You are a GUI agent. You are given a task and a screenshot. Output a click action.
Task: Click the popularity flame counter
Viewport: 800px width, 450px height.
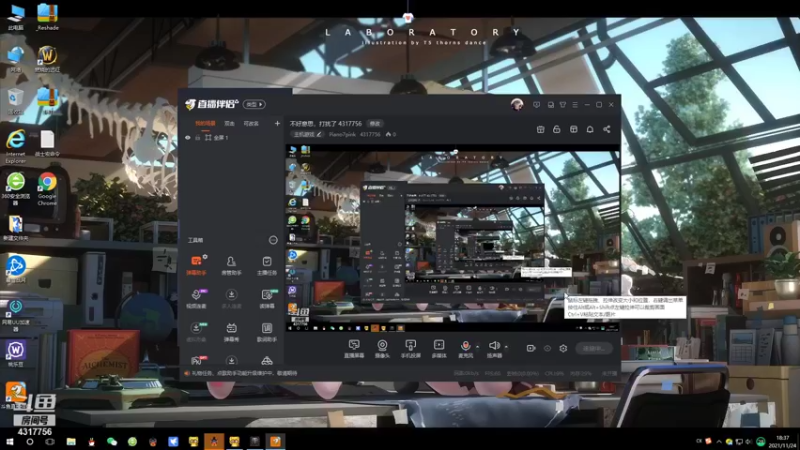tap(391, 134)
